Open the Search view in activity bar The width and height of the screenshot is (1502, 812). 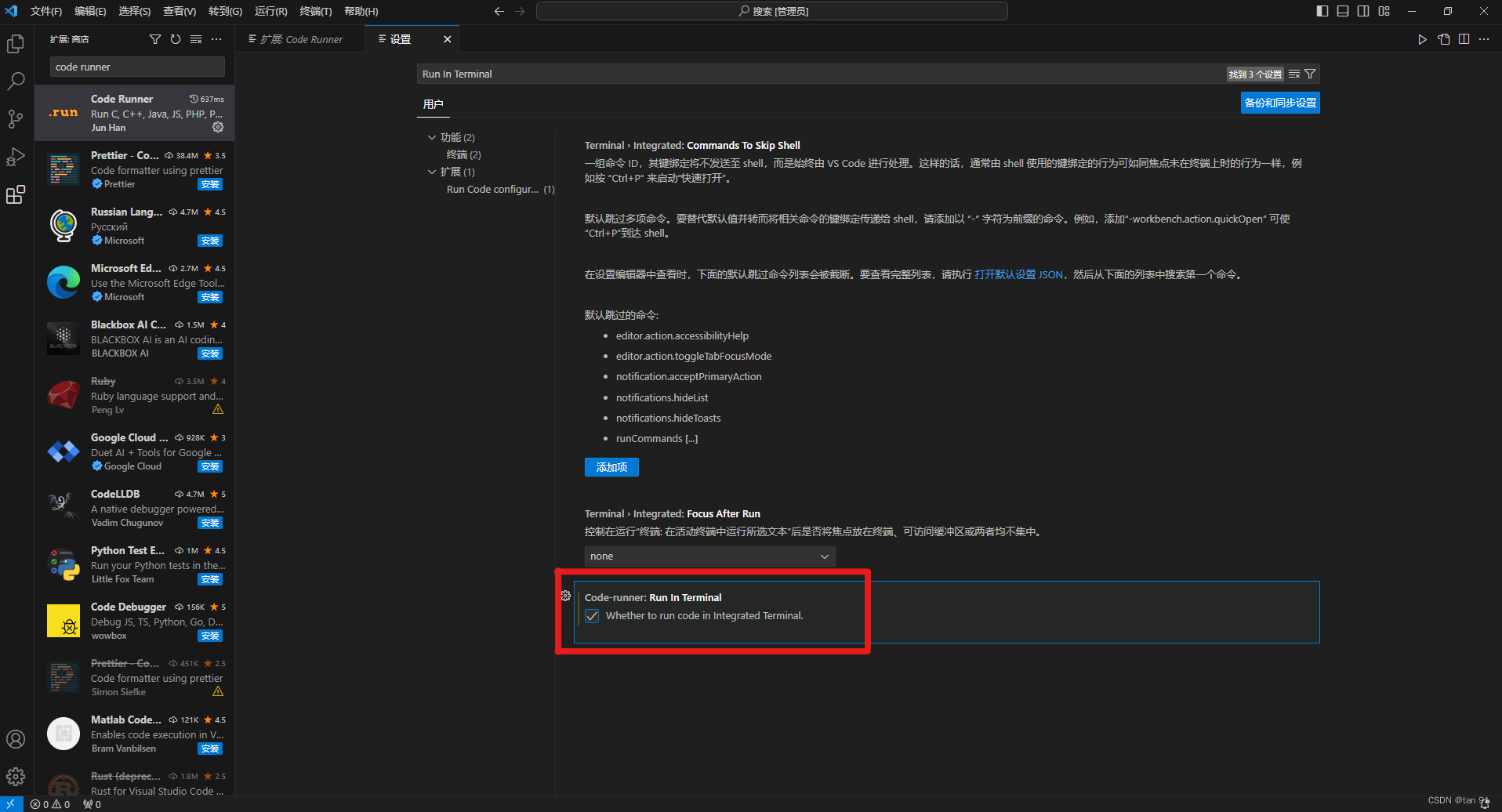16,81
